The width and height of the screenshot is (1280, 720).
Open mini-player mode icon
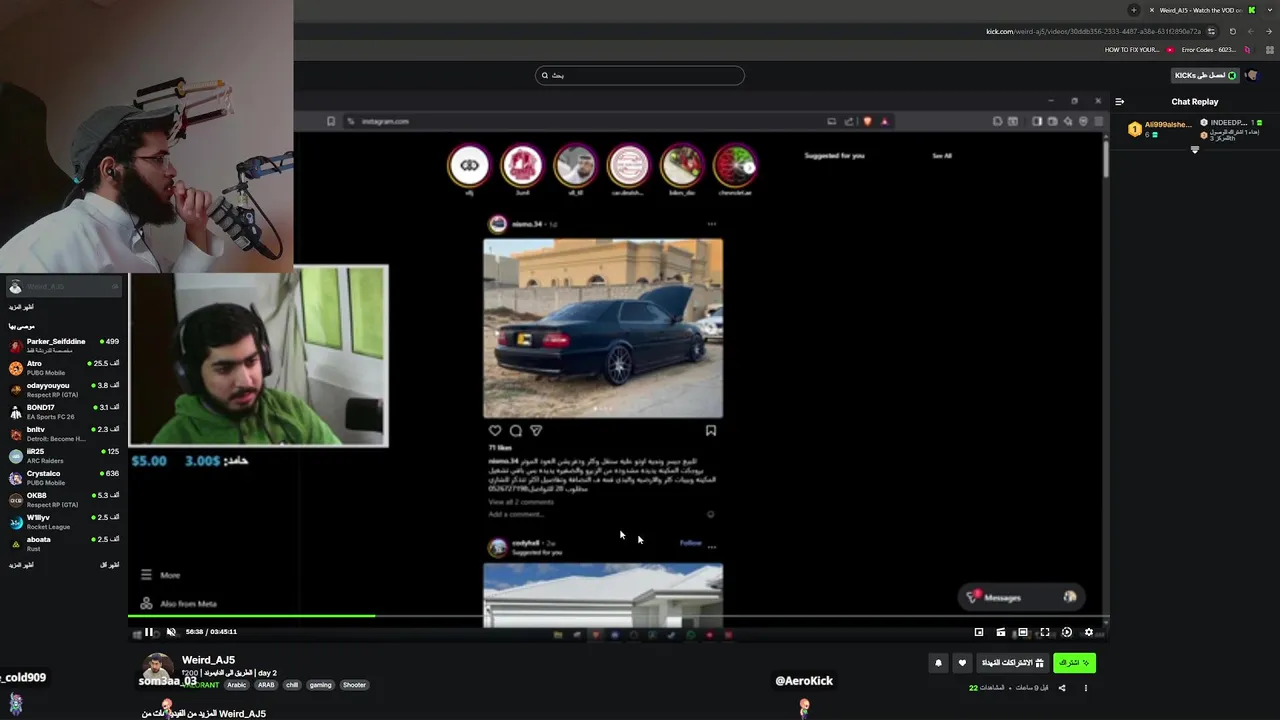point(979,632)
